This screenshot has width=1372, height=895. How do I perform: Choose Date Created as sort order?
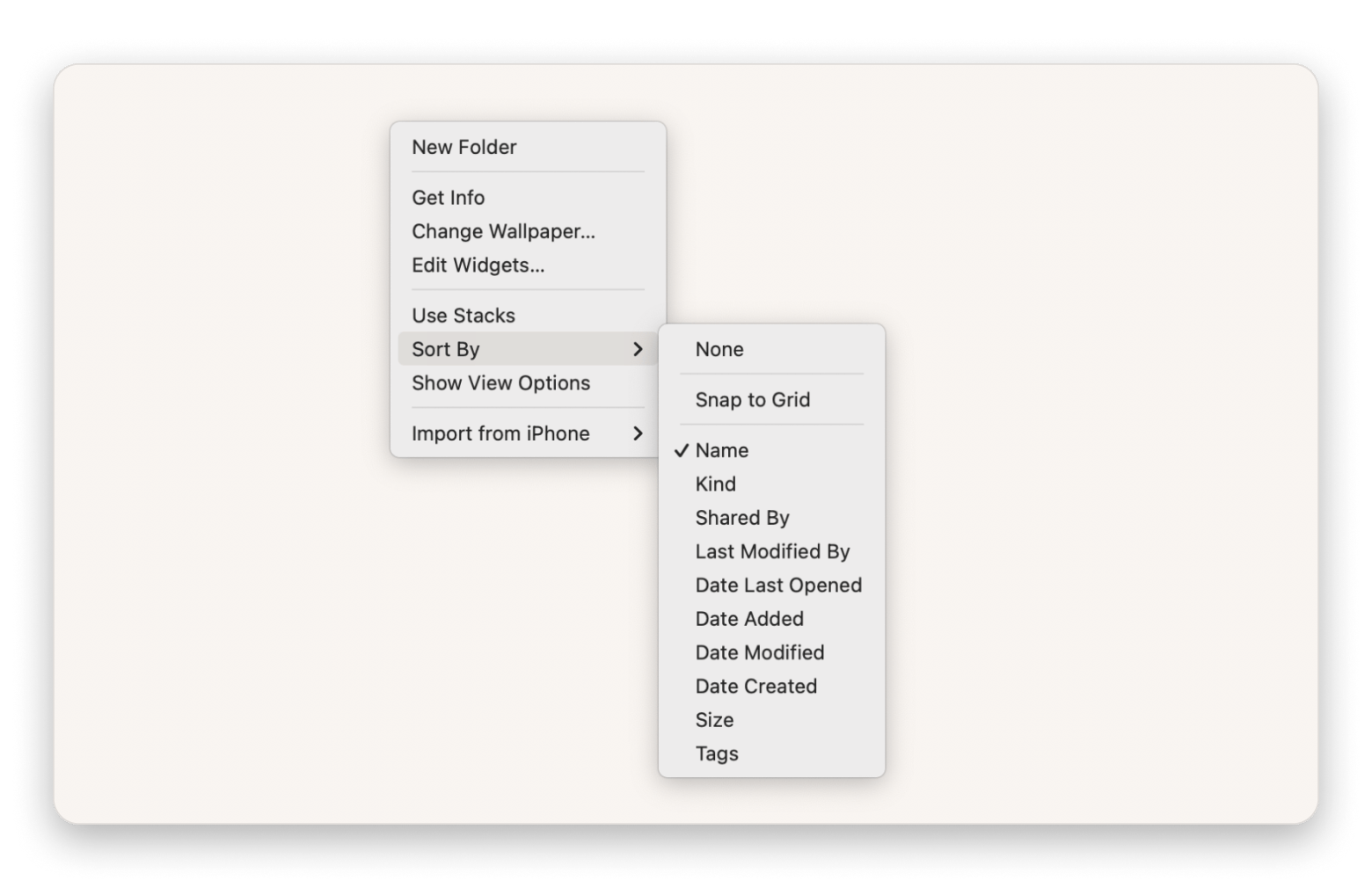click(756, 686)
